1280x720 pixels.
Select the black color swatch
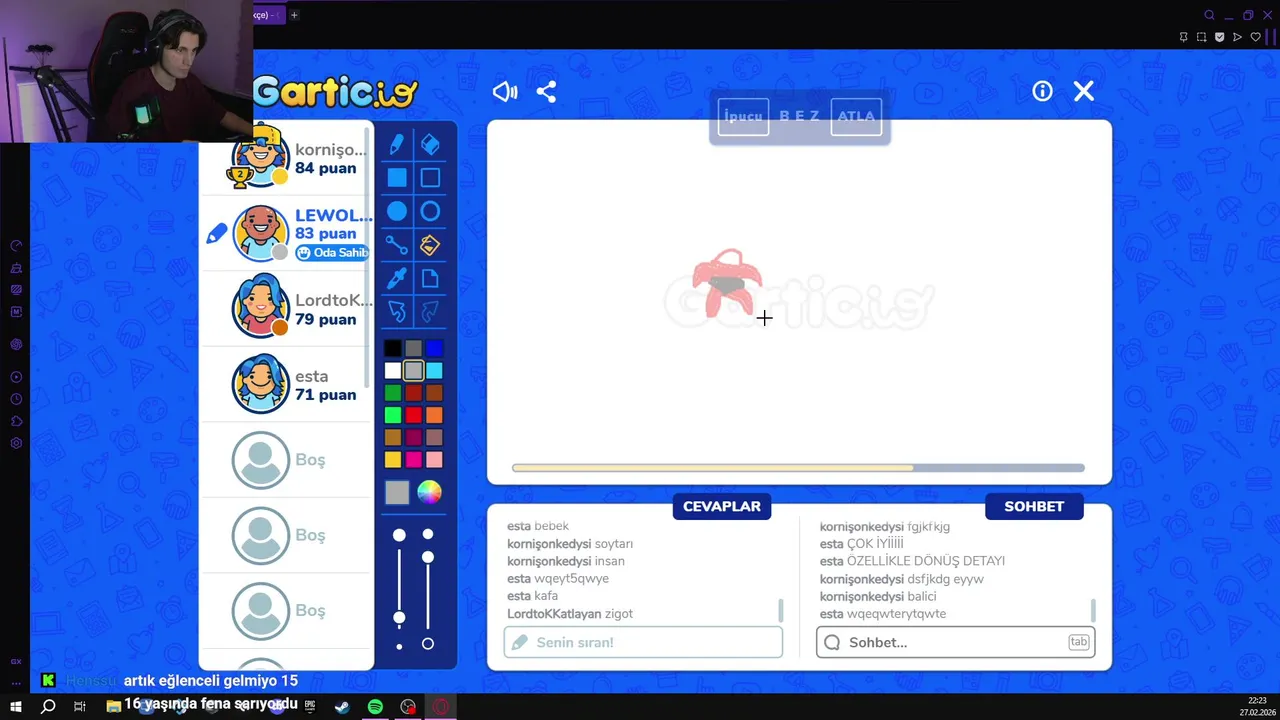pyautogui.click(x=393, y=348)
